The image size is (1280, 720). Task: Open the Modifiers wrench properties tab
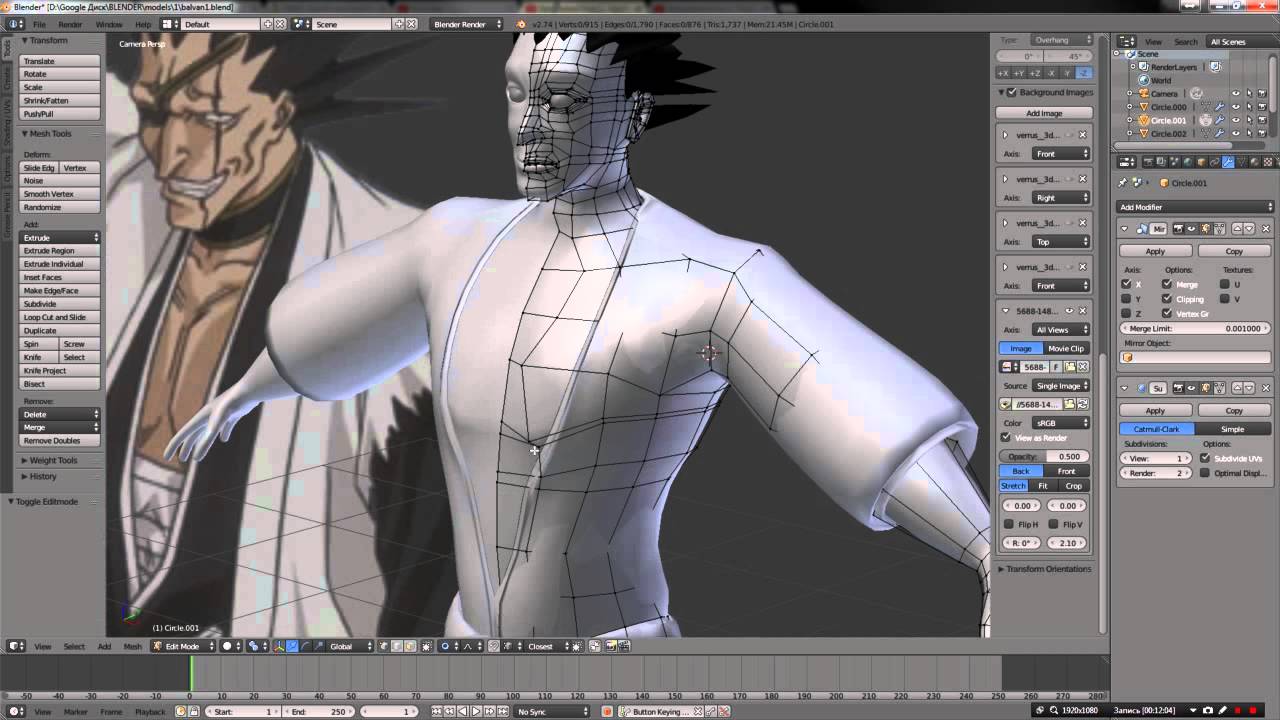1229,162
